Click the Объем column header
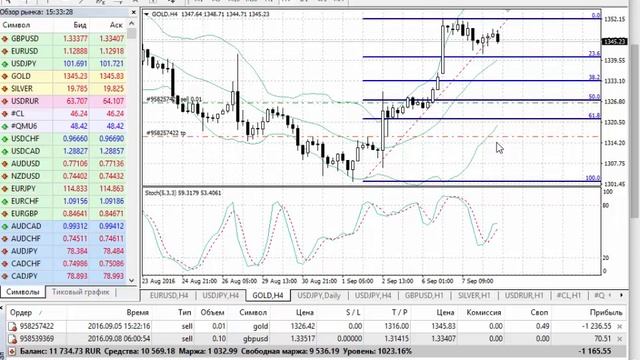Viewport: 640px width, 360px height. (x=212, y=313)
